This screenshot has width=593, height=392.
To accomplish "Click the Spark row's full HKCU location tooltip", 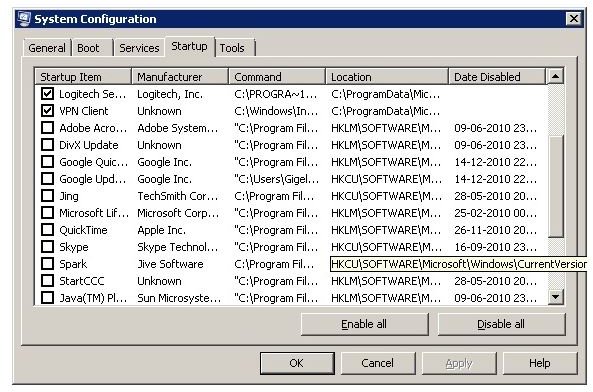I will click(459, 264).
